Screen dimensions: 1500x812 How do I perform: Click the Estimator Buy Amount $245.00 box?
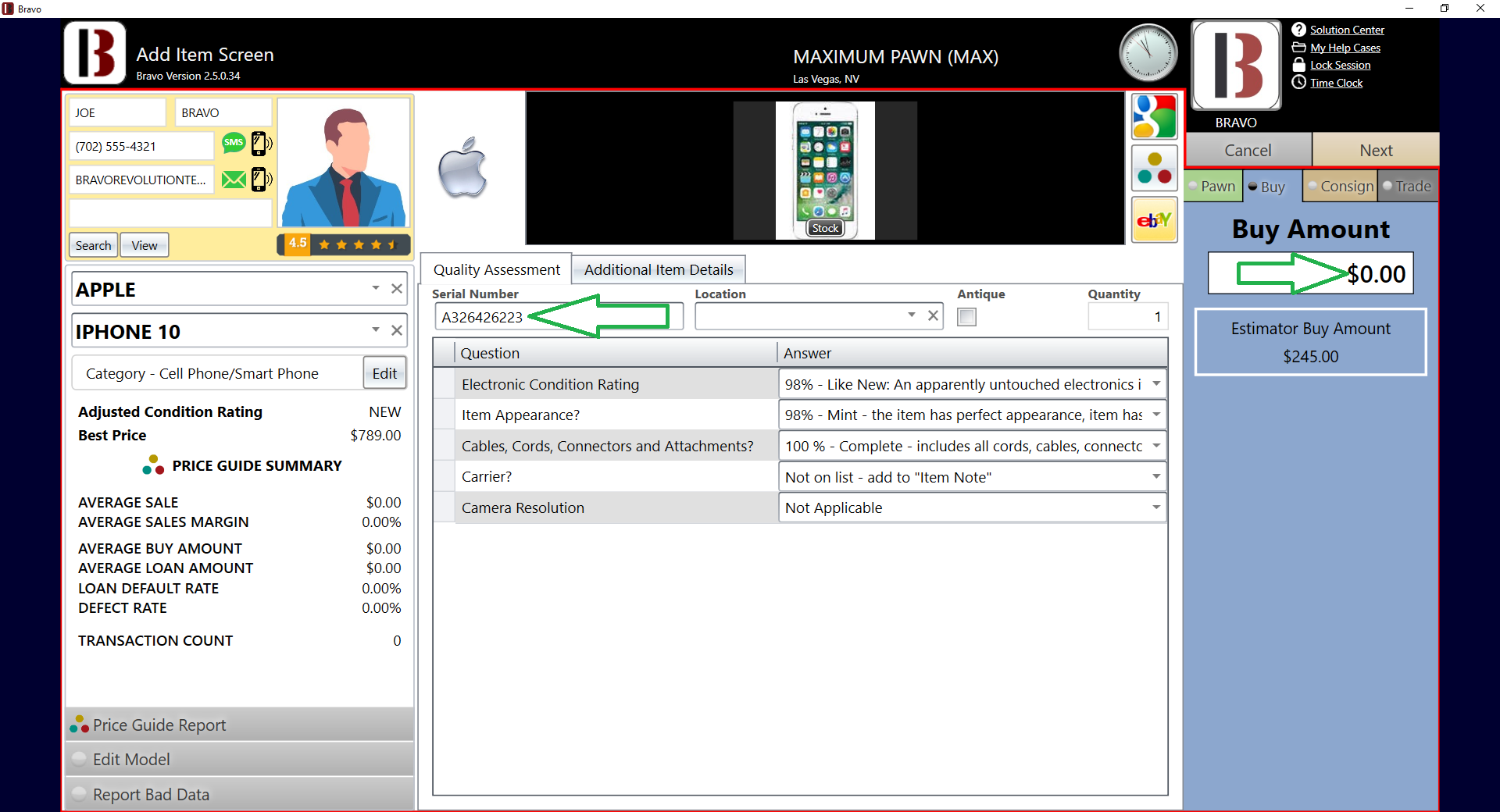(x=1311, y=342)
